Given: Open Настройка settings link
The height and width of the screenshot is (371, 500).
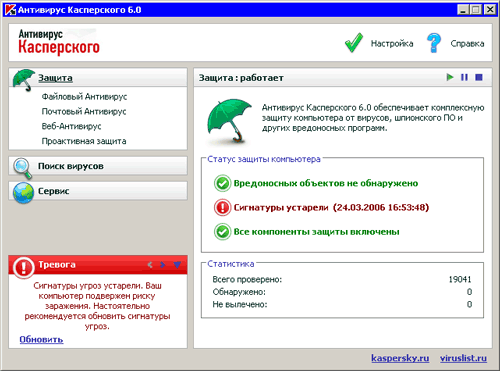Looking at the screenshot, I should click(392, 43).
